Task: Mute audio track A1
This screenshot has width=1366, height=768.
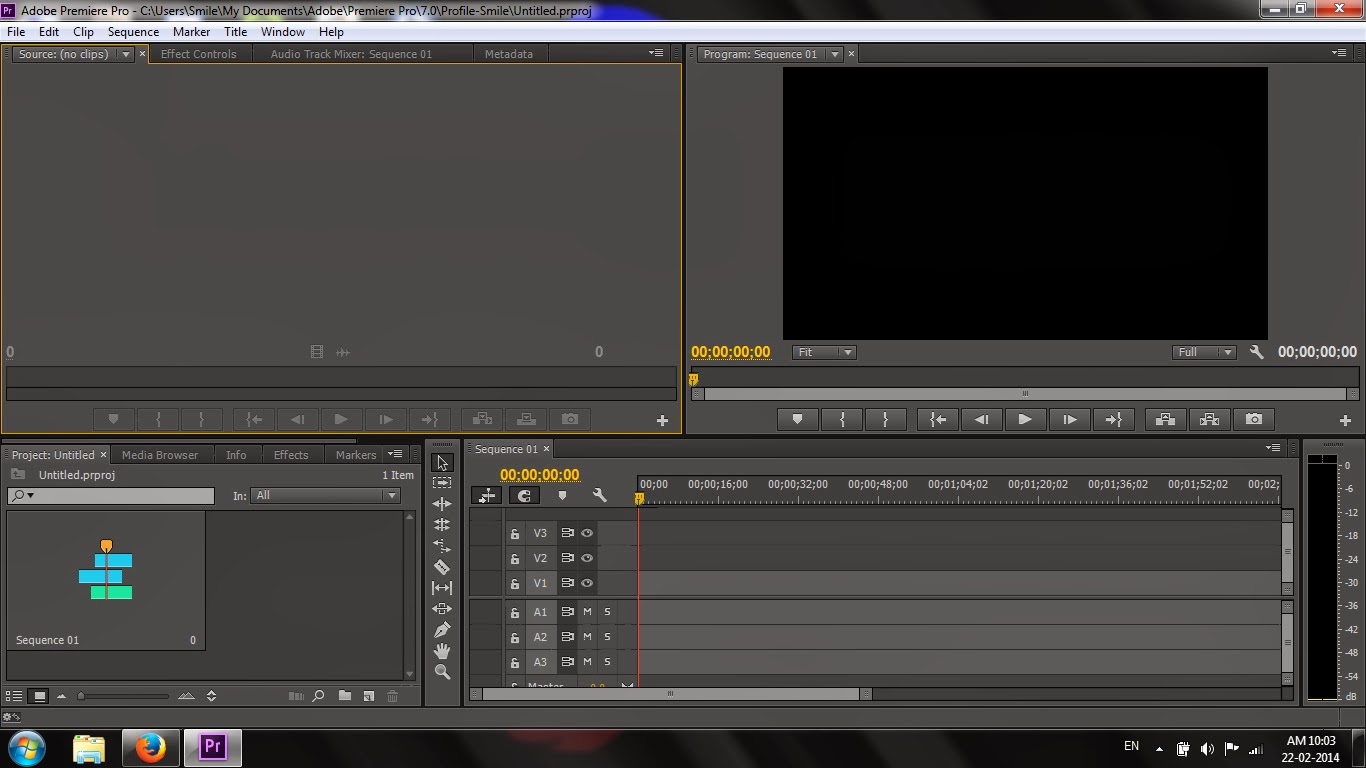Action: click(587, 612)
